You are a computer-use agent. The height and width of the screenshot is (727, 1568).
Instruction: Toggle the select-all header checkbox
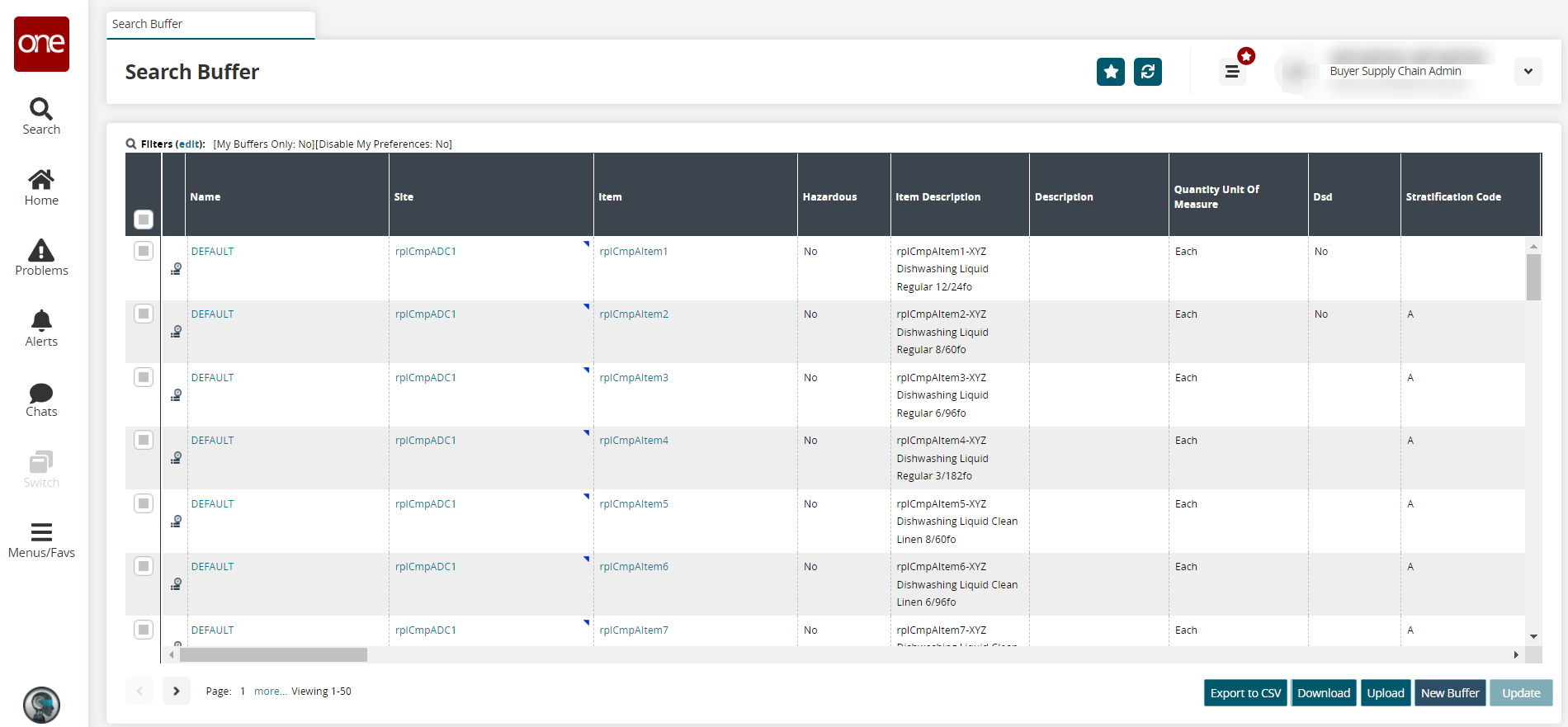144,220
